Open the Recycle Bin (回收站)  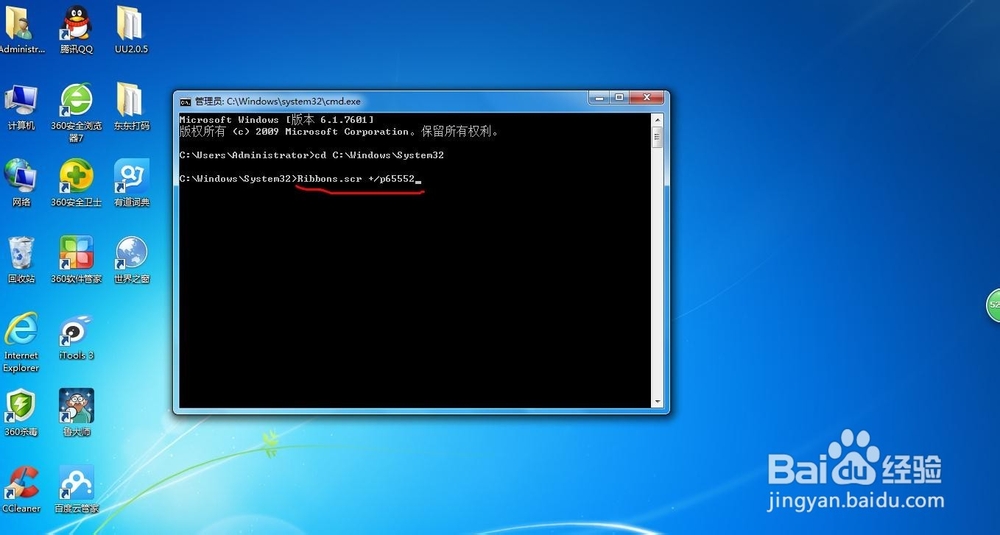[x=20, y=260]
